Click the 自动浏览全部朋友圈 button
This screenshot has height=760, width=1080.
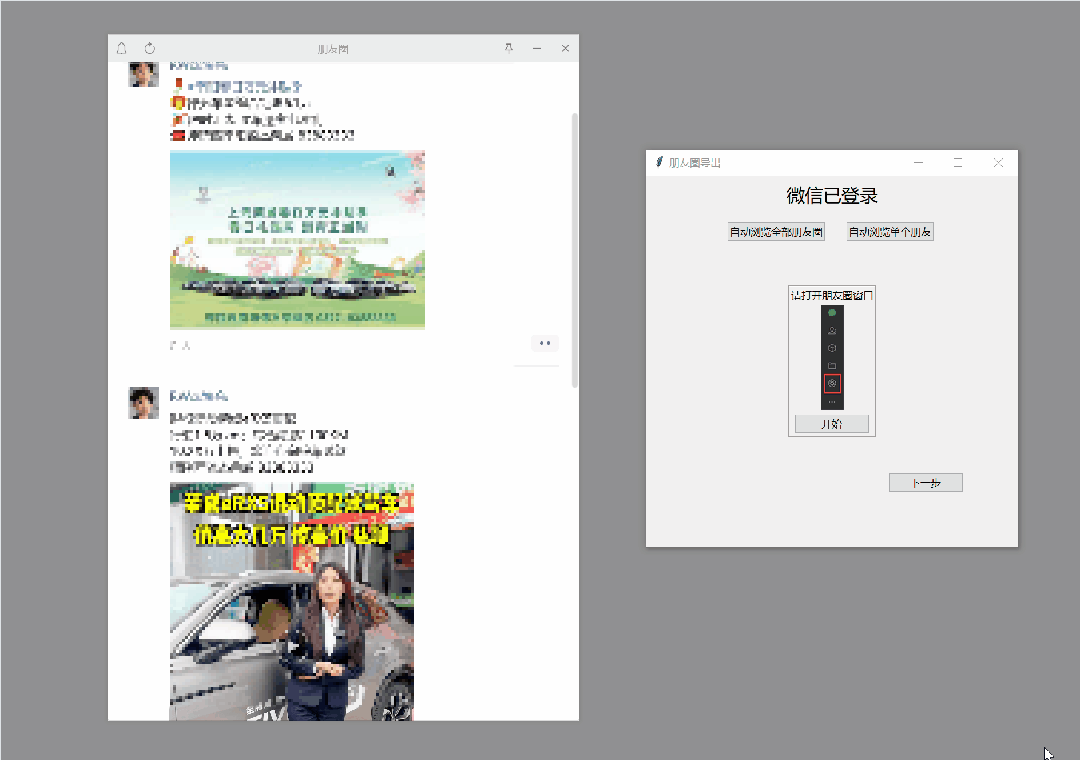776,231
